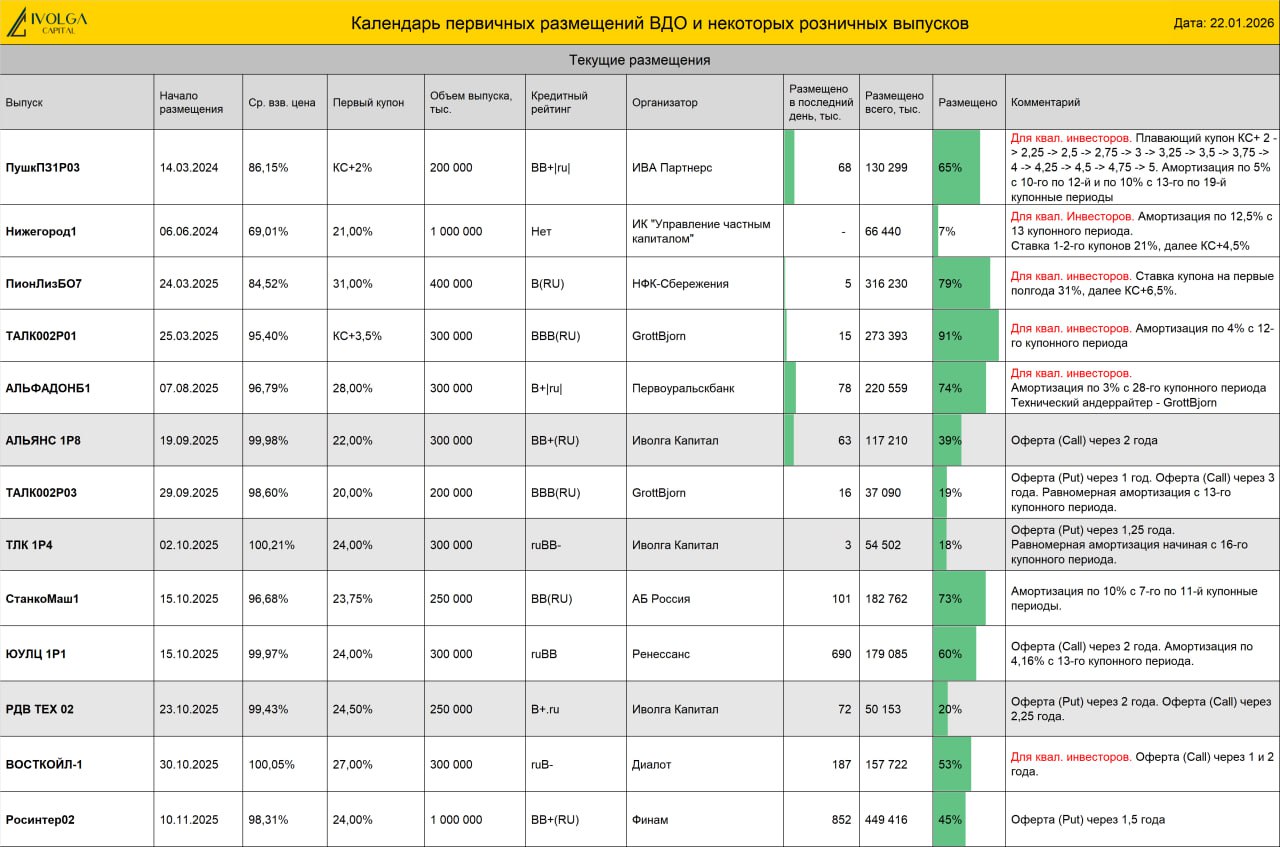Click organizer 'Ренессанс'
This screenshot has width=1280, height=847.
click(661, 654)
